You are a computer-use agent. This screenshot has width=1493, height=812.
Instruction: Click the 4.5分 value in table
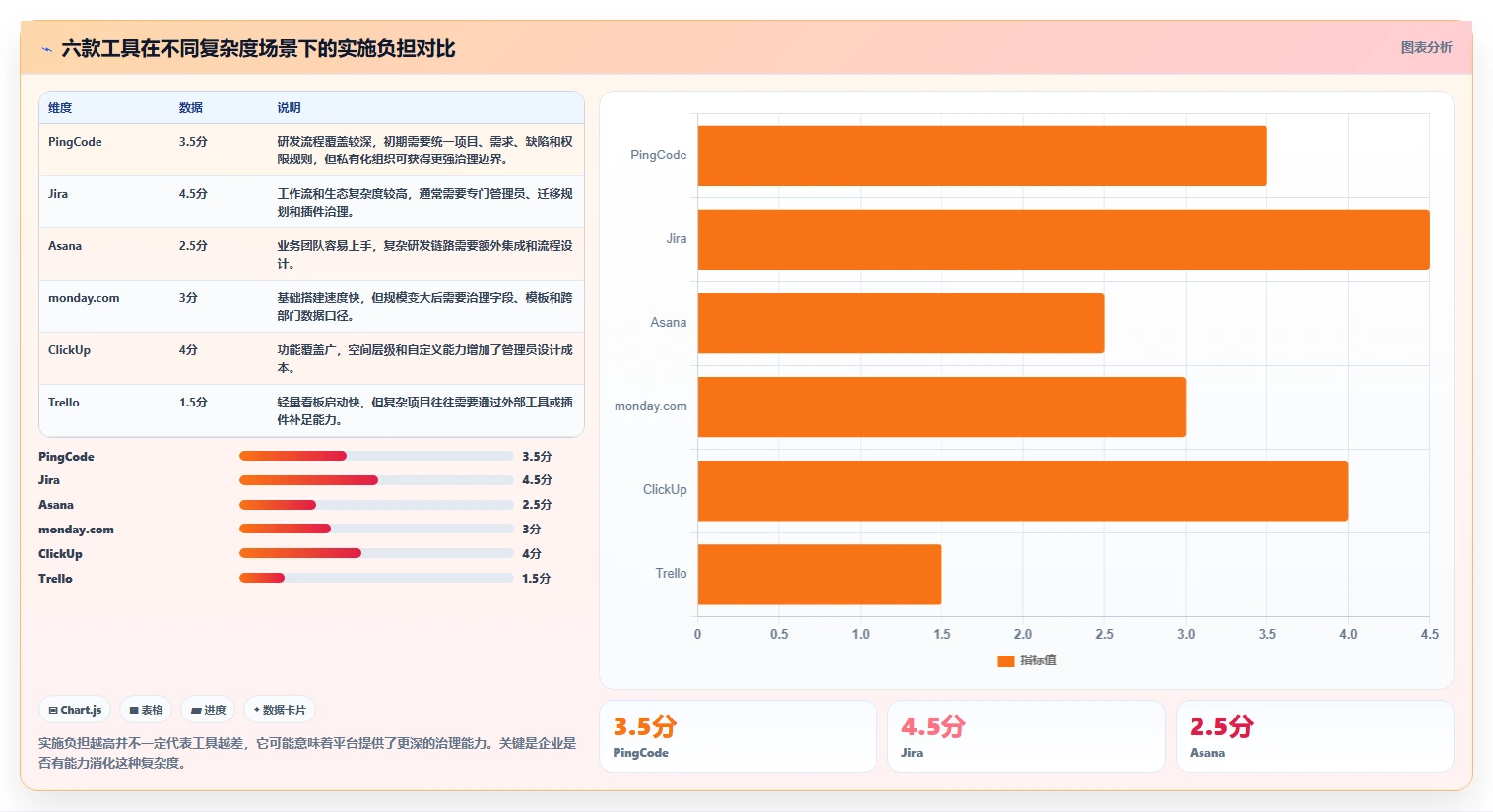(x=193, y=194)
